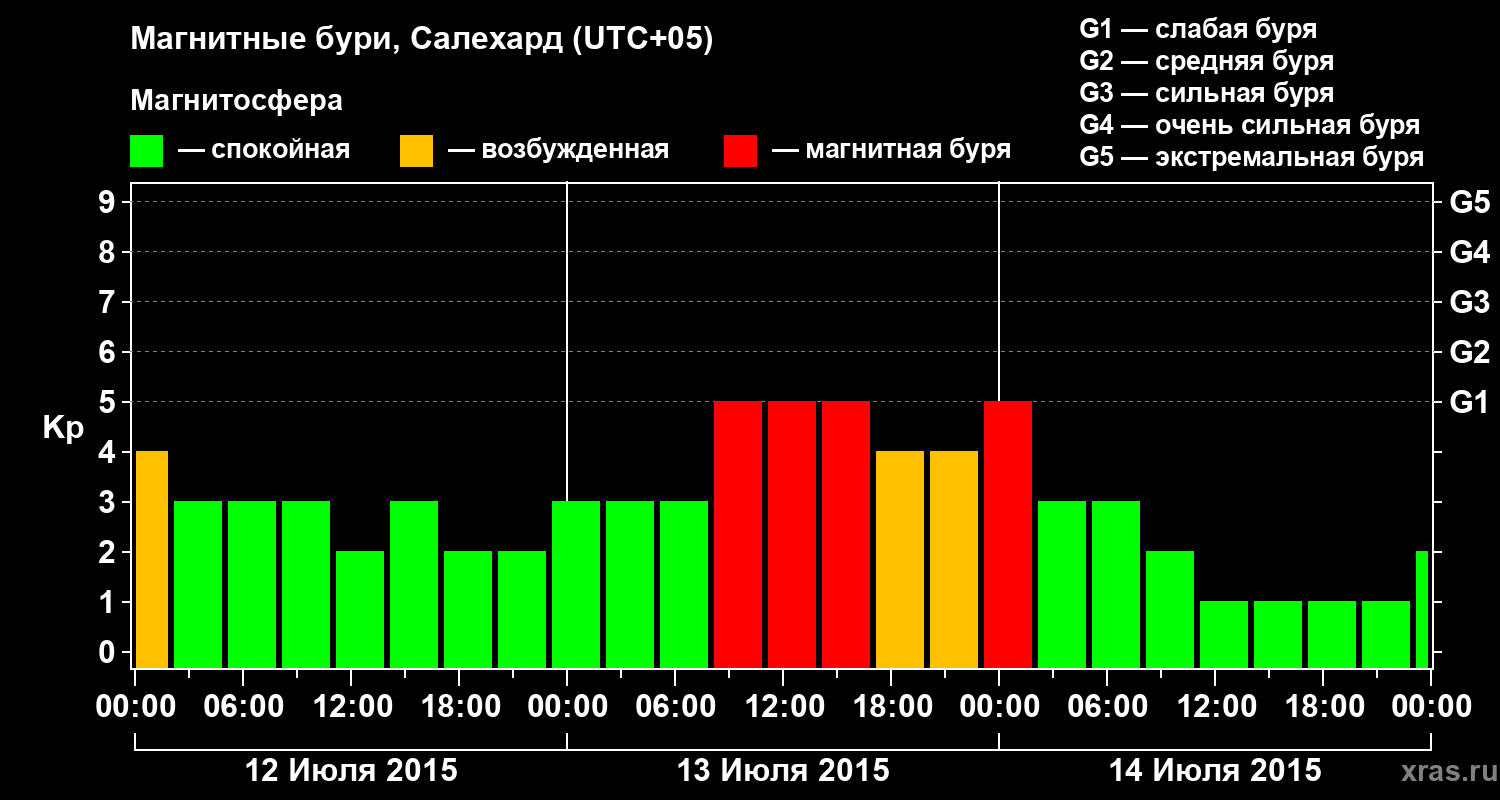Screen dimensions: 1500x800
Task: Click the Магнитосфера heading
Action: pos(237,101)
